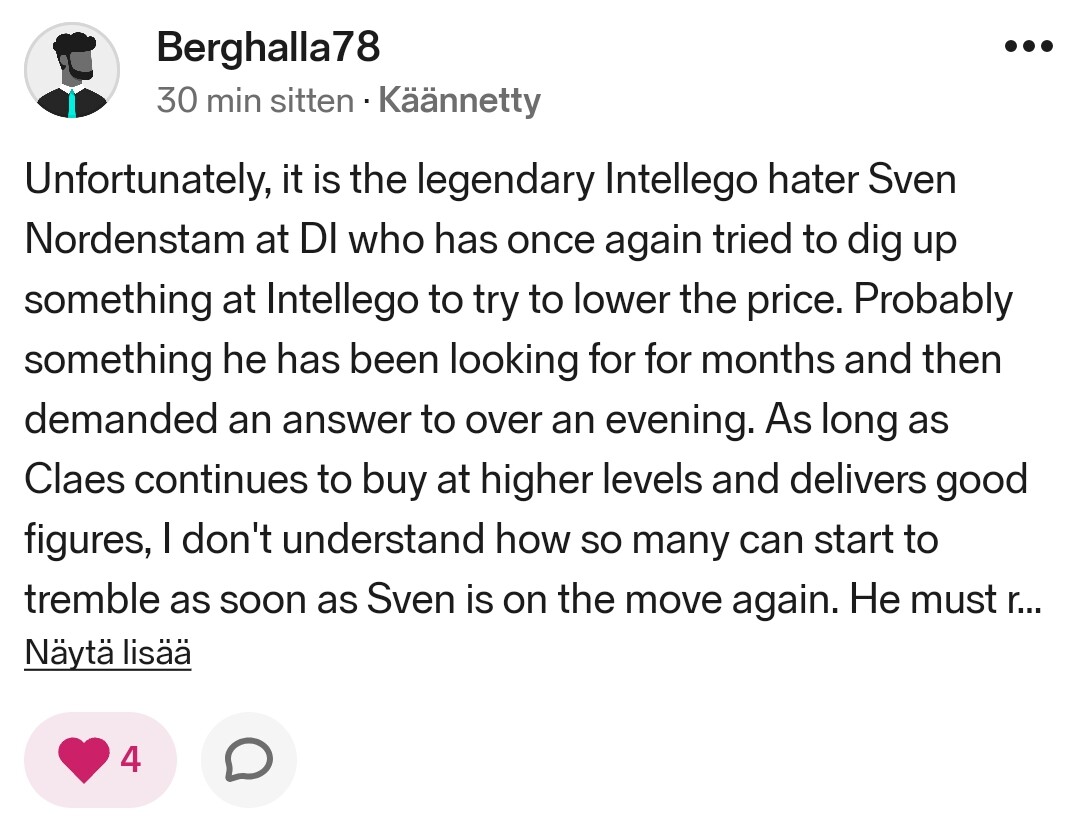Click the teal tie on the avatar
The width and height of the screenshot is (1080, 840).
72,102
